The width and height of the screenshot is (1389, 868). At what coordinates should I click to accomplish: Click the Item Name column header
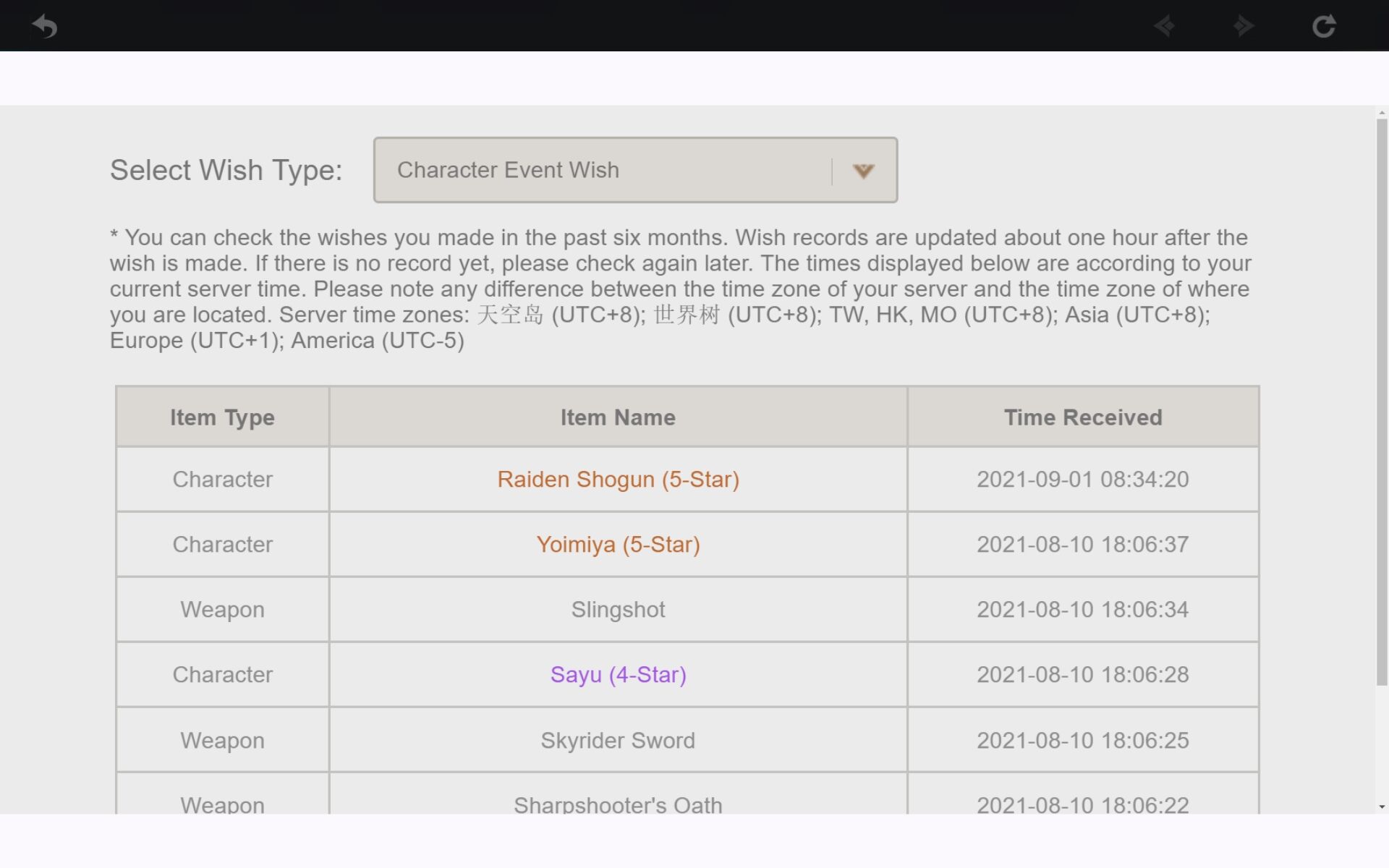point(618,417)
